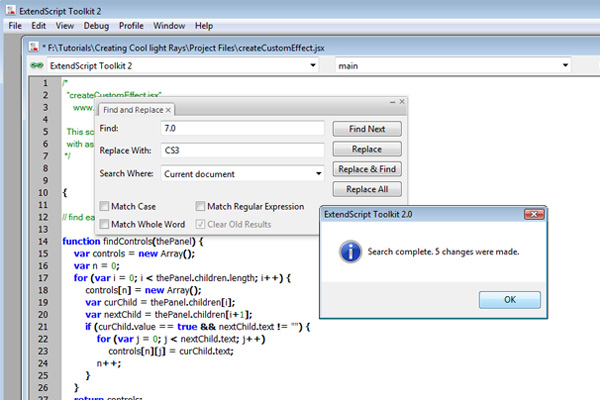Enable the Match Case checkbox
The image size is (600, 400).
pyautogui.click(x=104, y=206)
